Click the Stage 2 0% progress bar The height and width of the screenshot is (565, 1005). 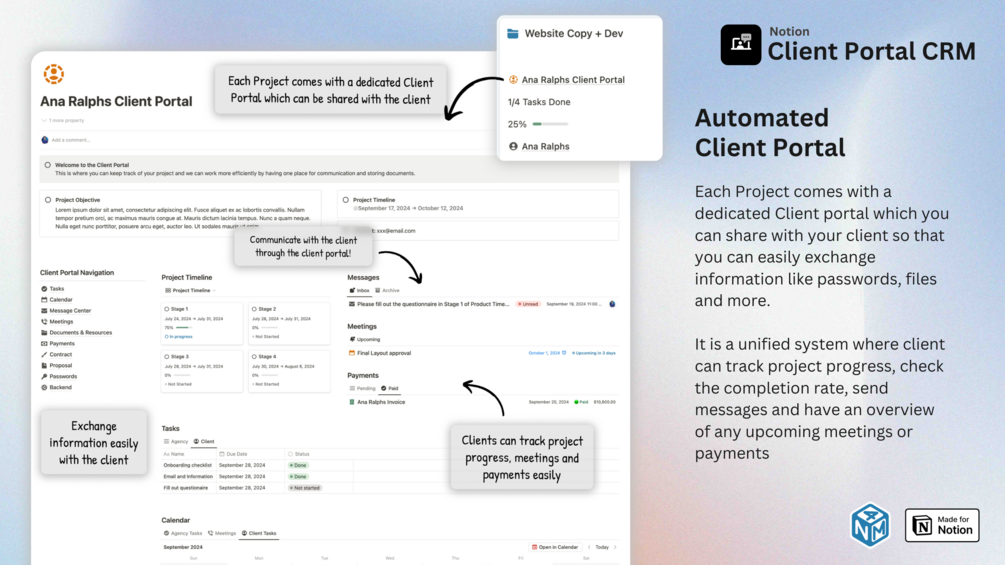click(x=269, y=327)
